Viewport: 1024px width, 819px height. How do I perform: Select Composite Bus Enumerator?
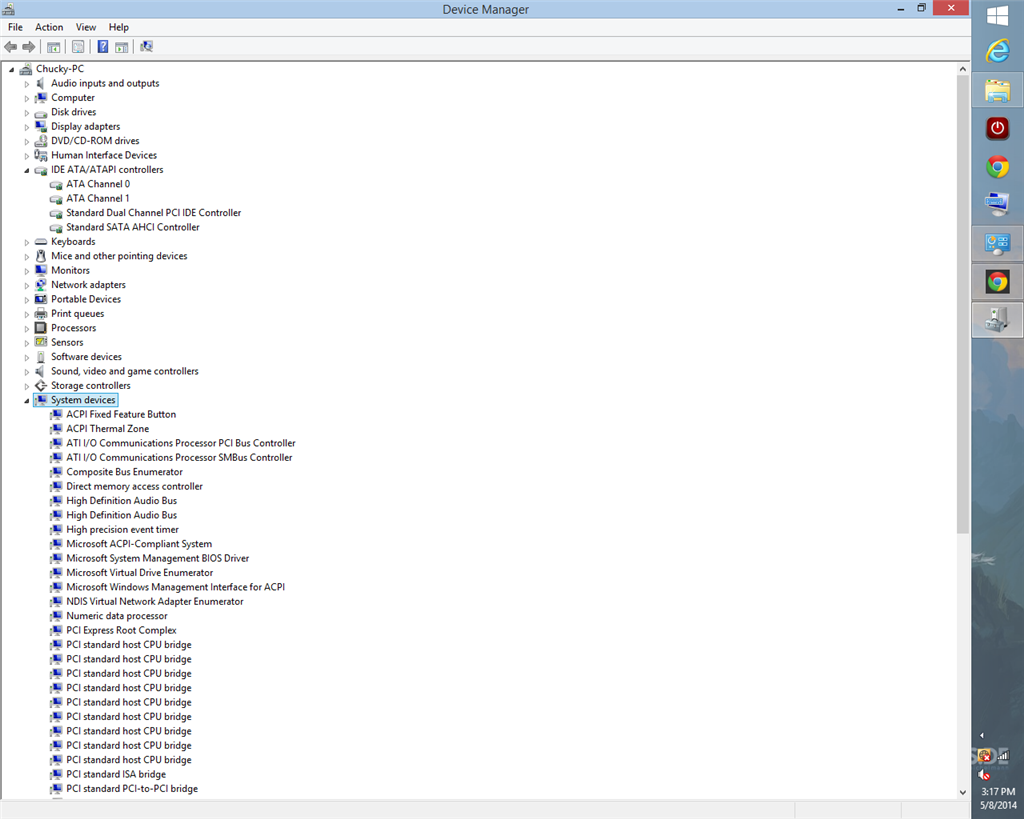[124, 472]
